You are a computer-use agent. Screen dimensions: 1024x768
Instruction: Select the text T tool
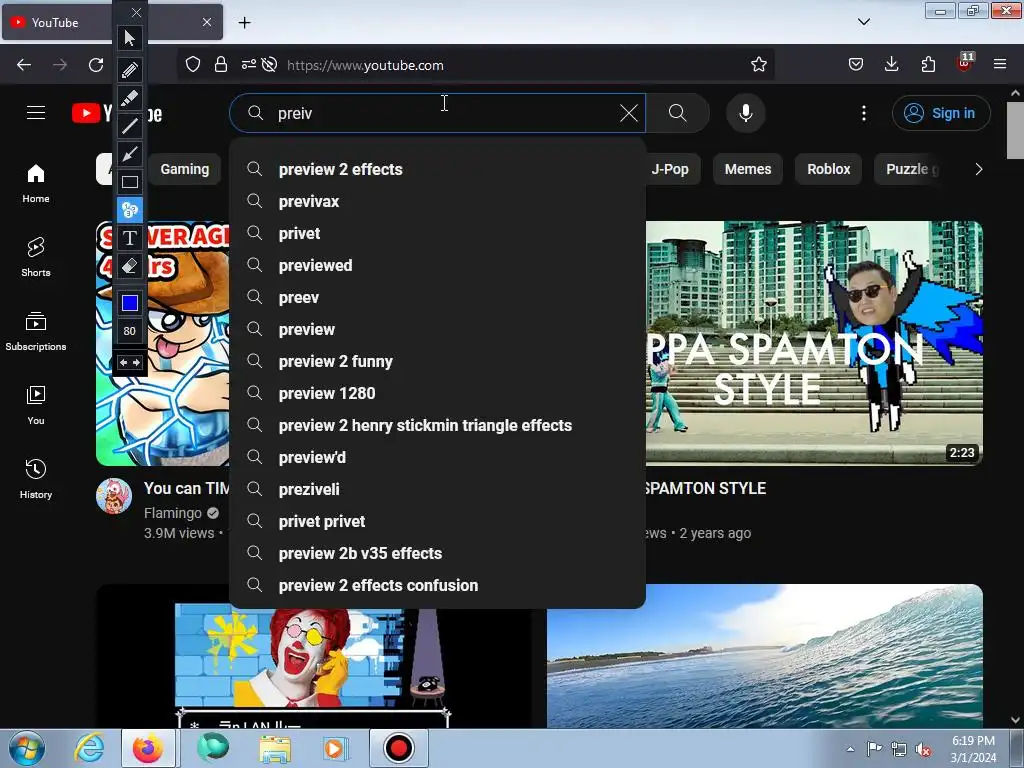[129, 238]
